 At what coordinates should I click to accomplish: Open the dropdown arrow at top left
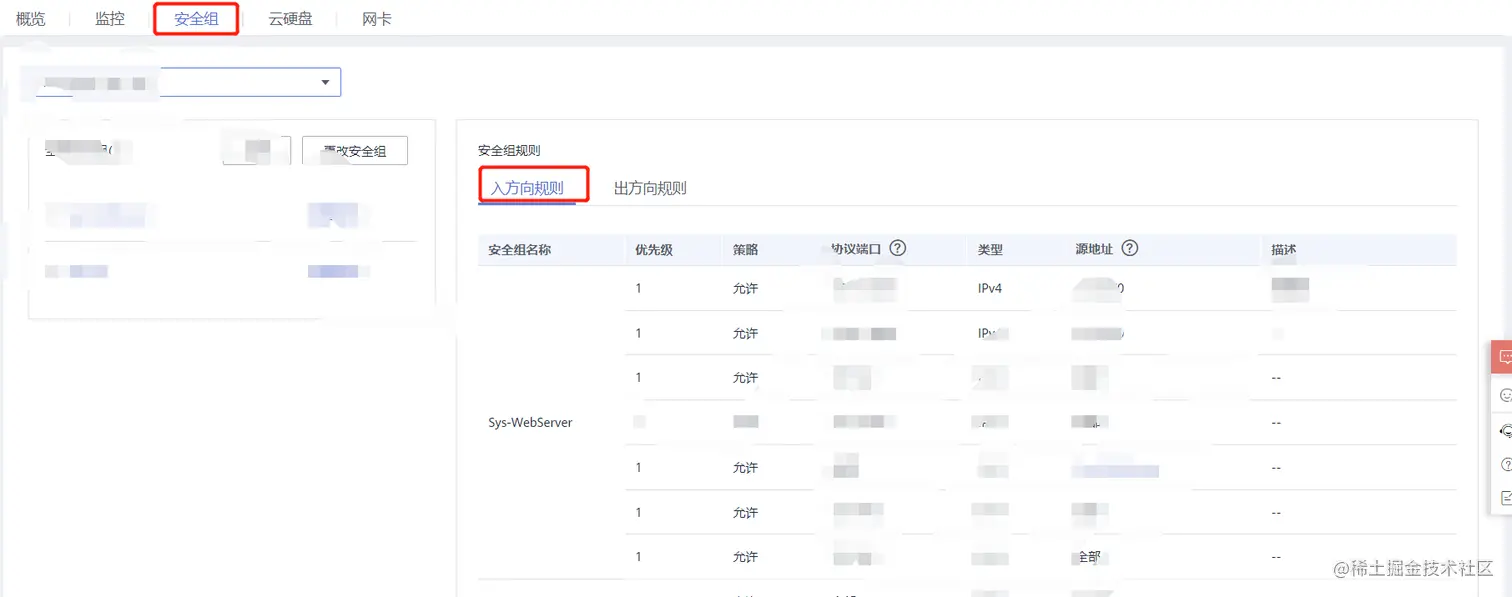(x=325, y=82)
